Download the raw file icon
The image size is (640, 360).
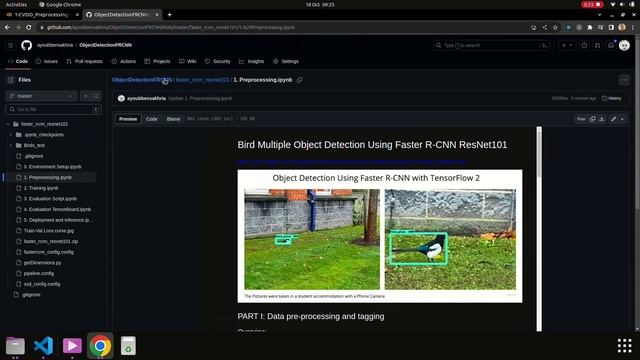[x=602, y=119]
